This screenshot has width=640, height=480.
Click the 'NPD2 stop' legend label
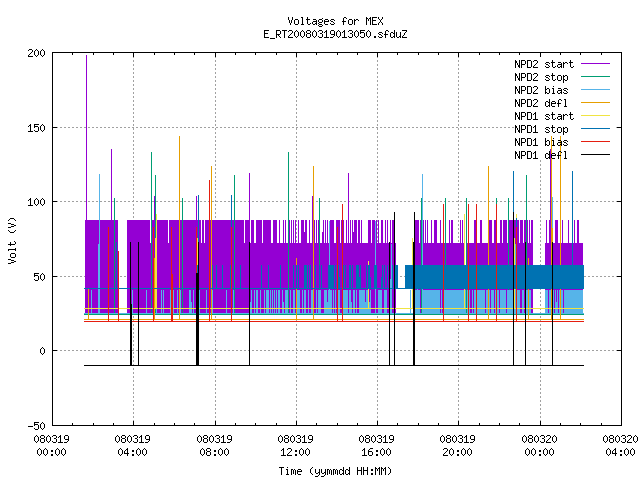(x=541, y=77)
